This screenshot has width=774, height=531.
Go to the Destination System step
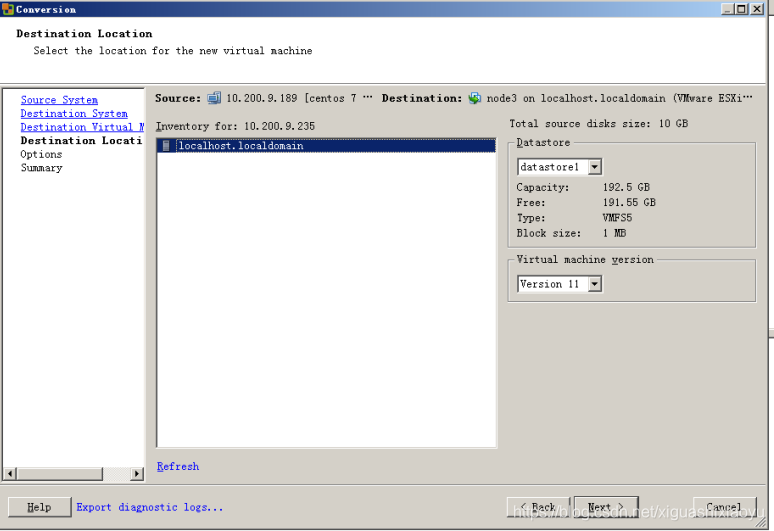74,114
